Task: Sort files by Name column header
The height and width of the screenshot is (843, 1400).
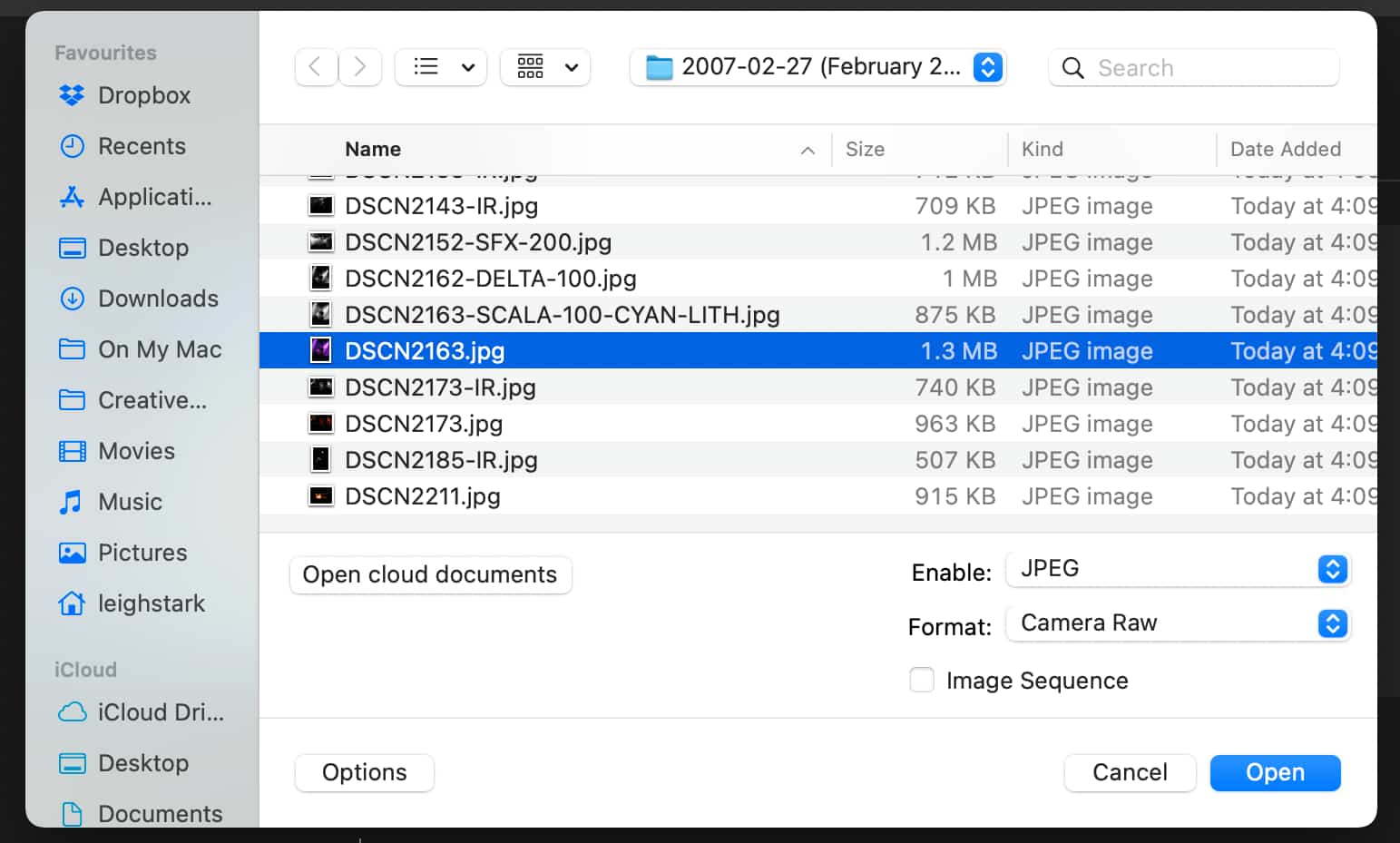Action: 373,149
